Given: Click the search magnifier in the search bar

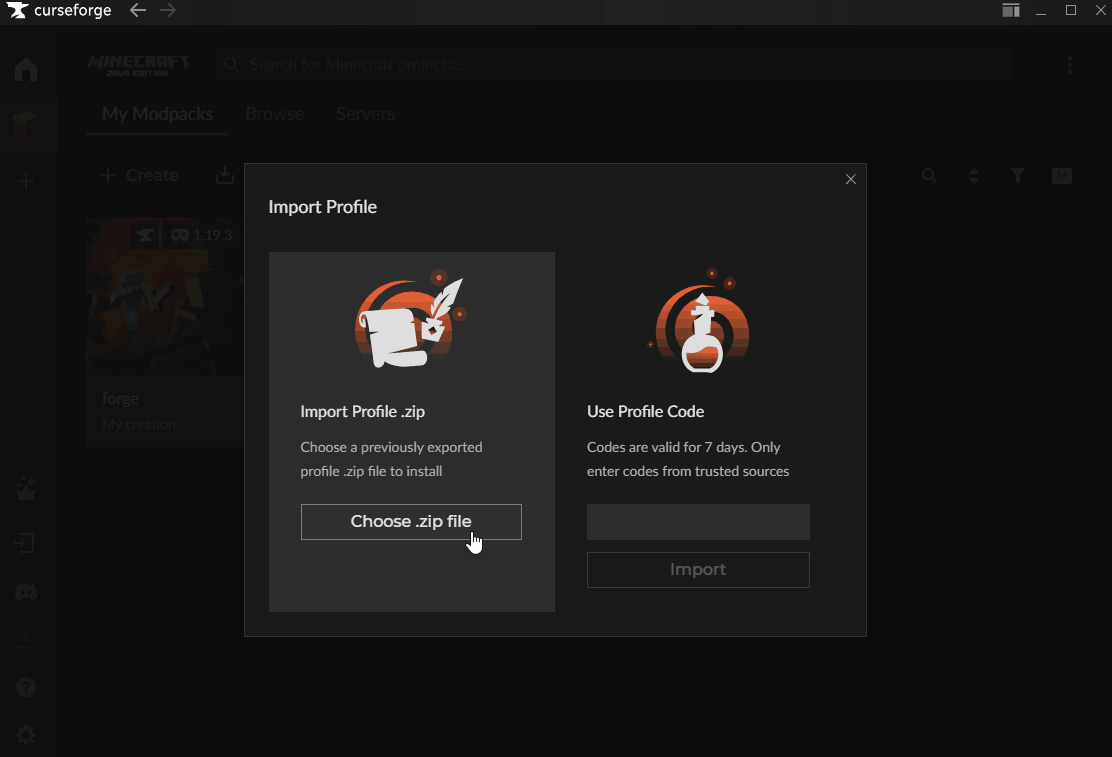Looking at the screenshot, I should (x=231, y=65).
